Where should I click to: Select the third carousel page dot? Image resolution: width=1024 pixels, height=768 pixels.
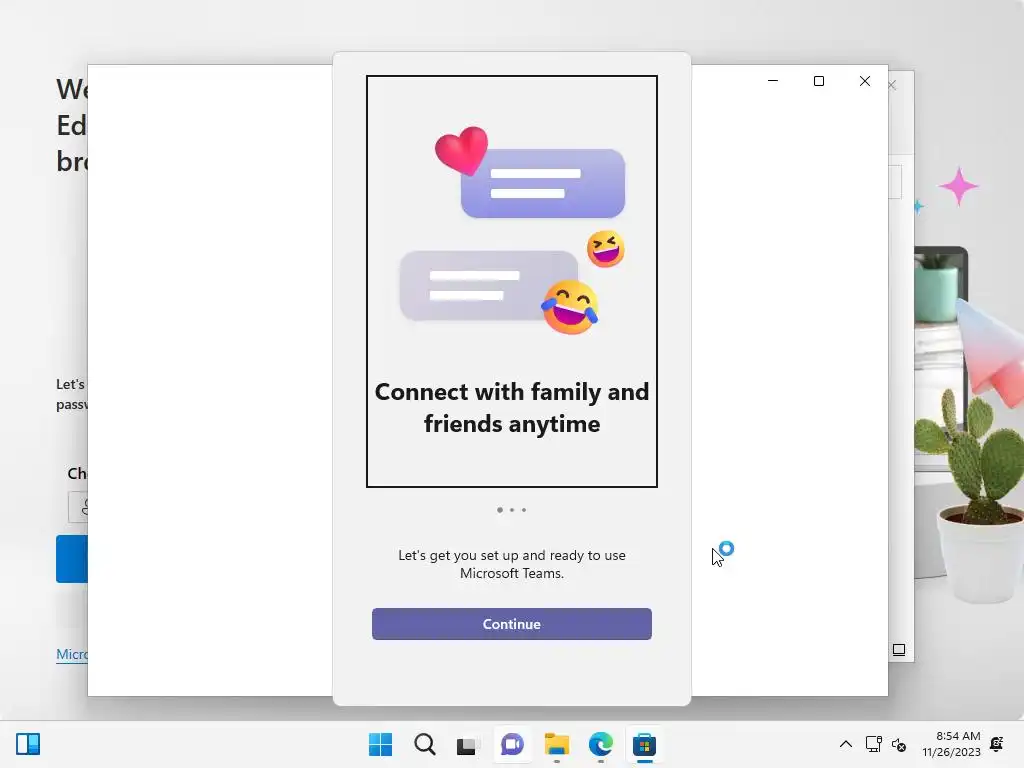coord(524,510)
